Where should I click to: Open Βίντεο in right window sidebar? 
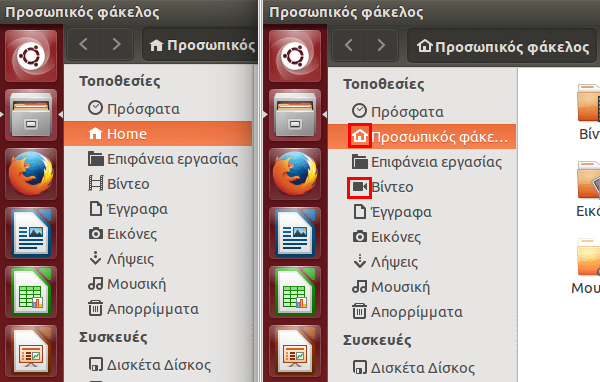pos(422,187)
